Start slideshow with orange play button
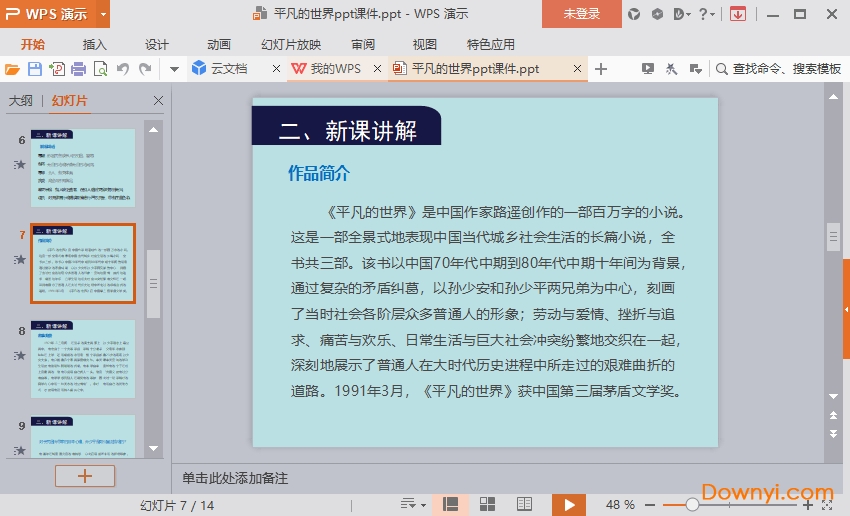850x516 pixels. [568, 504]
